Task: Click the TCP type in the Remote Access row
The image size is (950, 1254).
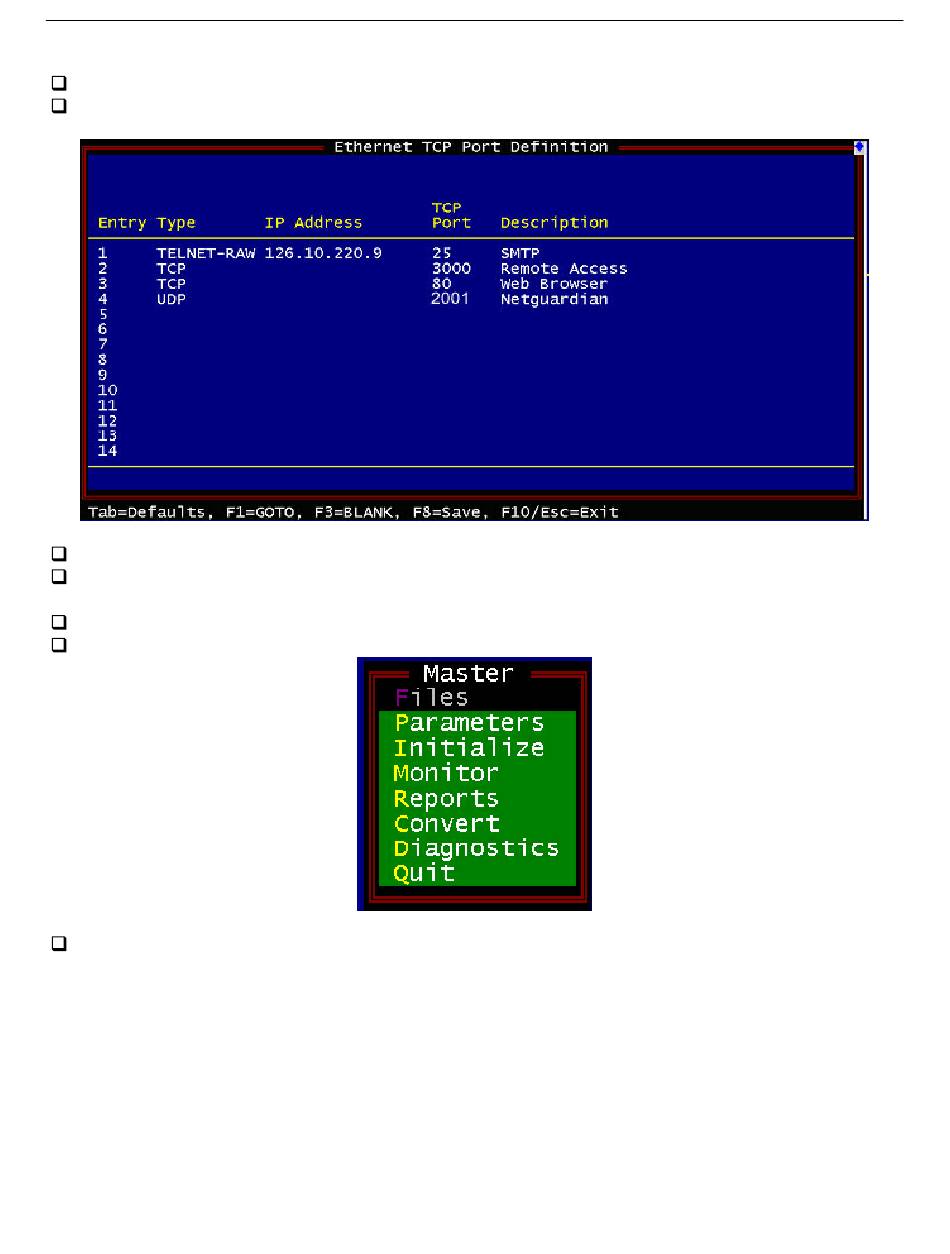Action: pos(171,269)
